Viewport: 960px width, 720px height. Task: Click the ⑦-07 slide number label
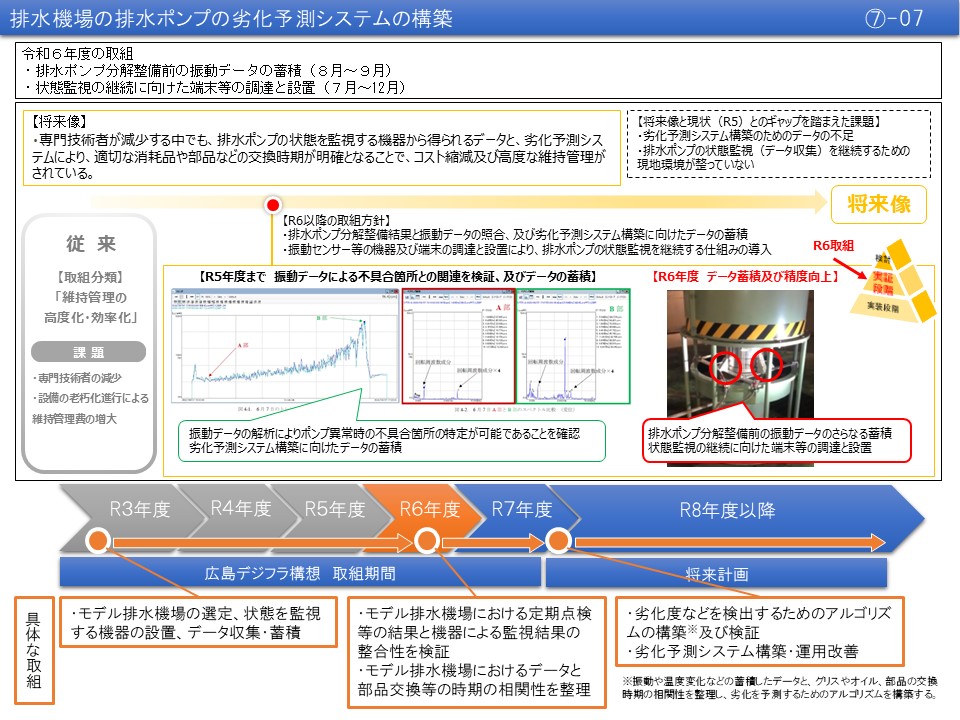(895, 19)
